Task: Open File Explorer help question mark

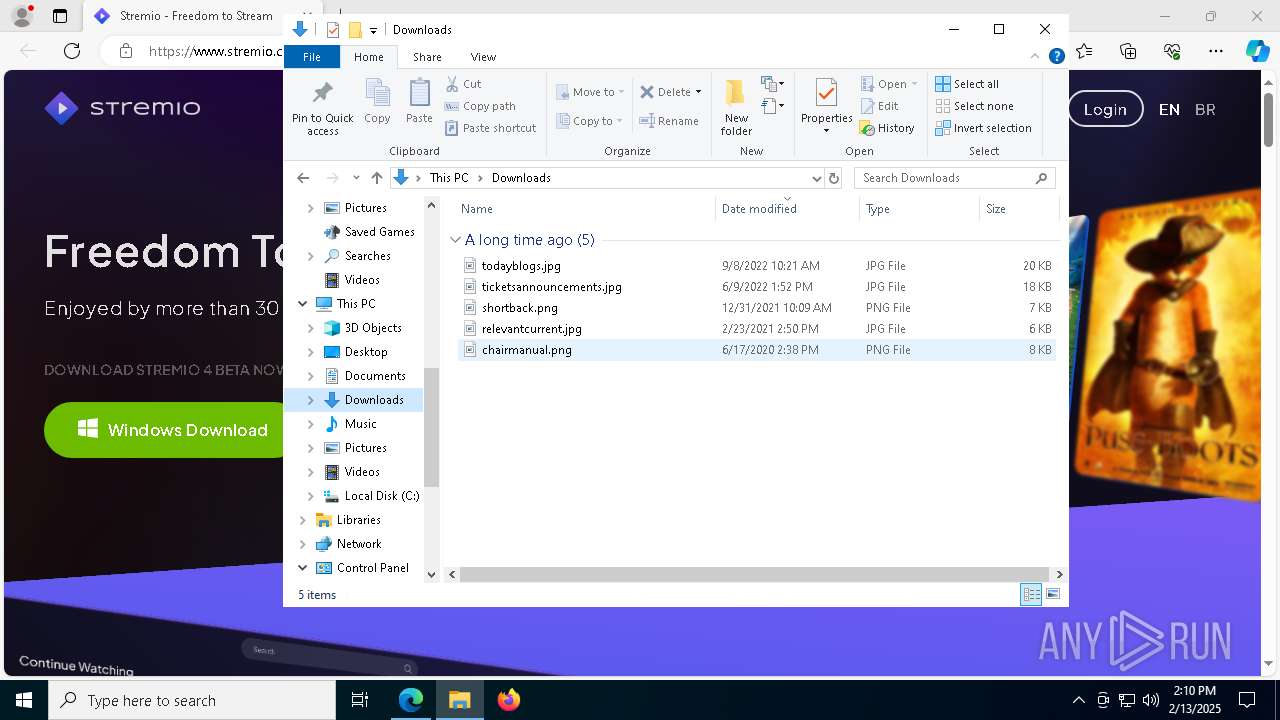Action: (1056, 57)
